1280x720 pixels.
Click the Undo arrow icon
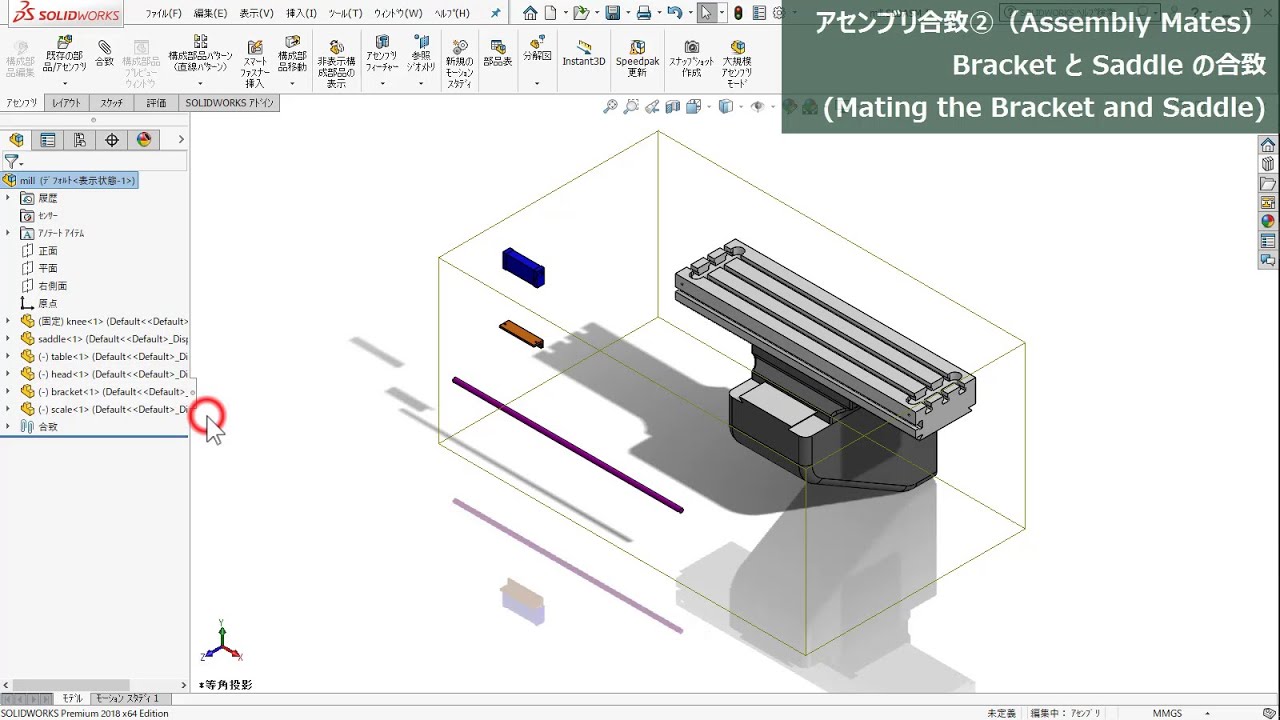(x=674, y=13)
